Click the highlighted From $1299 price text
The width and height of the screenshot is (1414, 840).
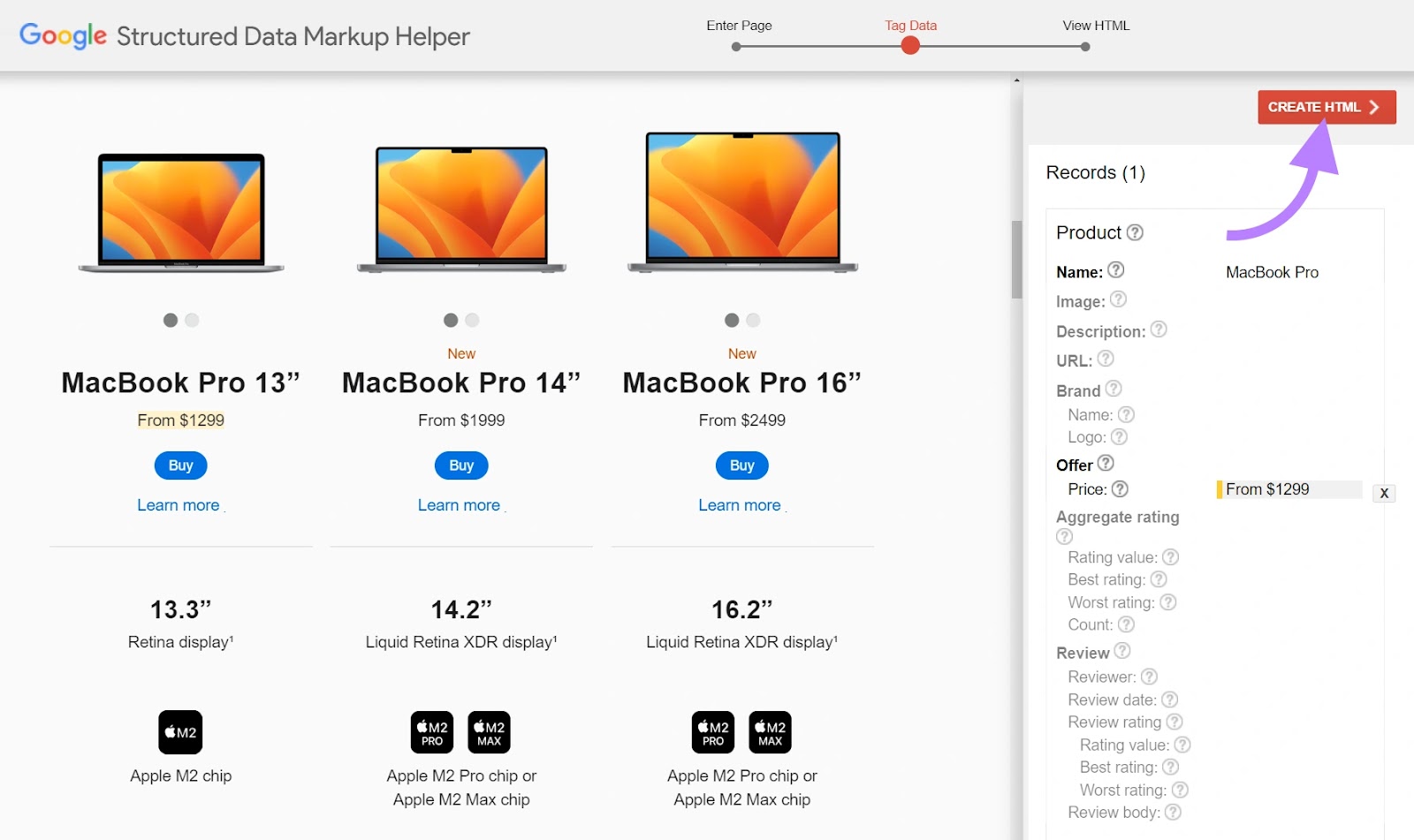click(181, 420)
